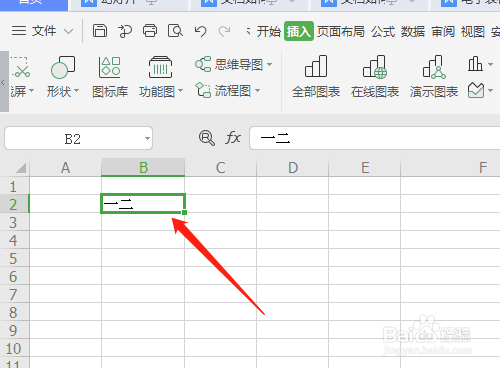Select row 8 header

pyautogui.click(x=13, y=312)
